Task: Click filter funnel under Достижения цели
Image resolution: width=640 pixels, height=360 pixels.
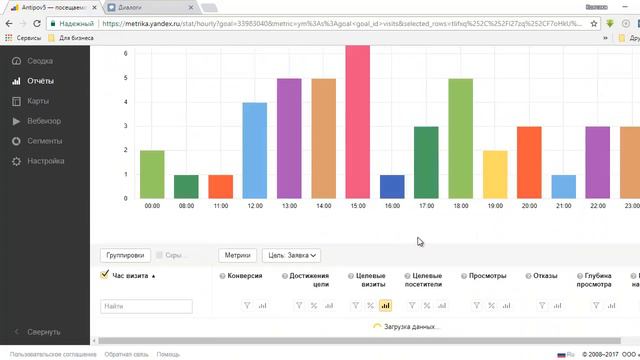Action: (x=299, y=305)
